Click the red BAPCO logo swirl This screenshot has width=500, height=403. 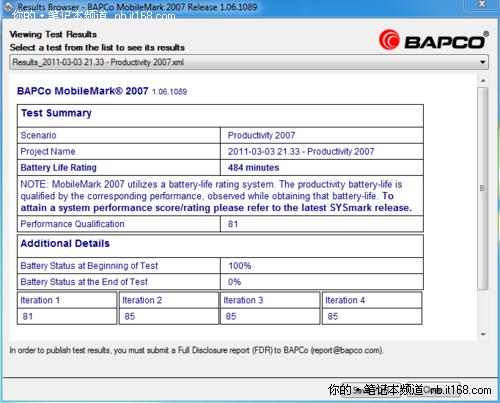[389, 40]
